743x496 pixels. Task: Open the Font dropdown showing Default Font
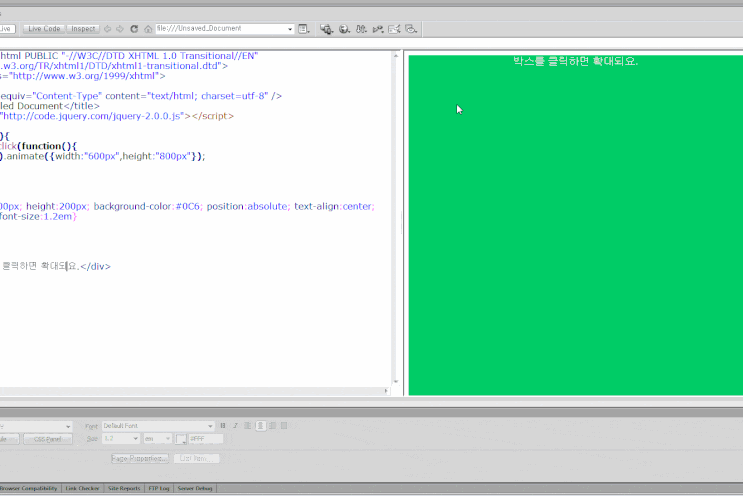pos(158,426)
